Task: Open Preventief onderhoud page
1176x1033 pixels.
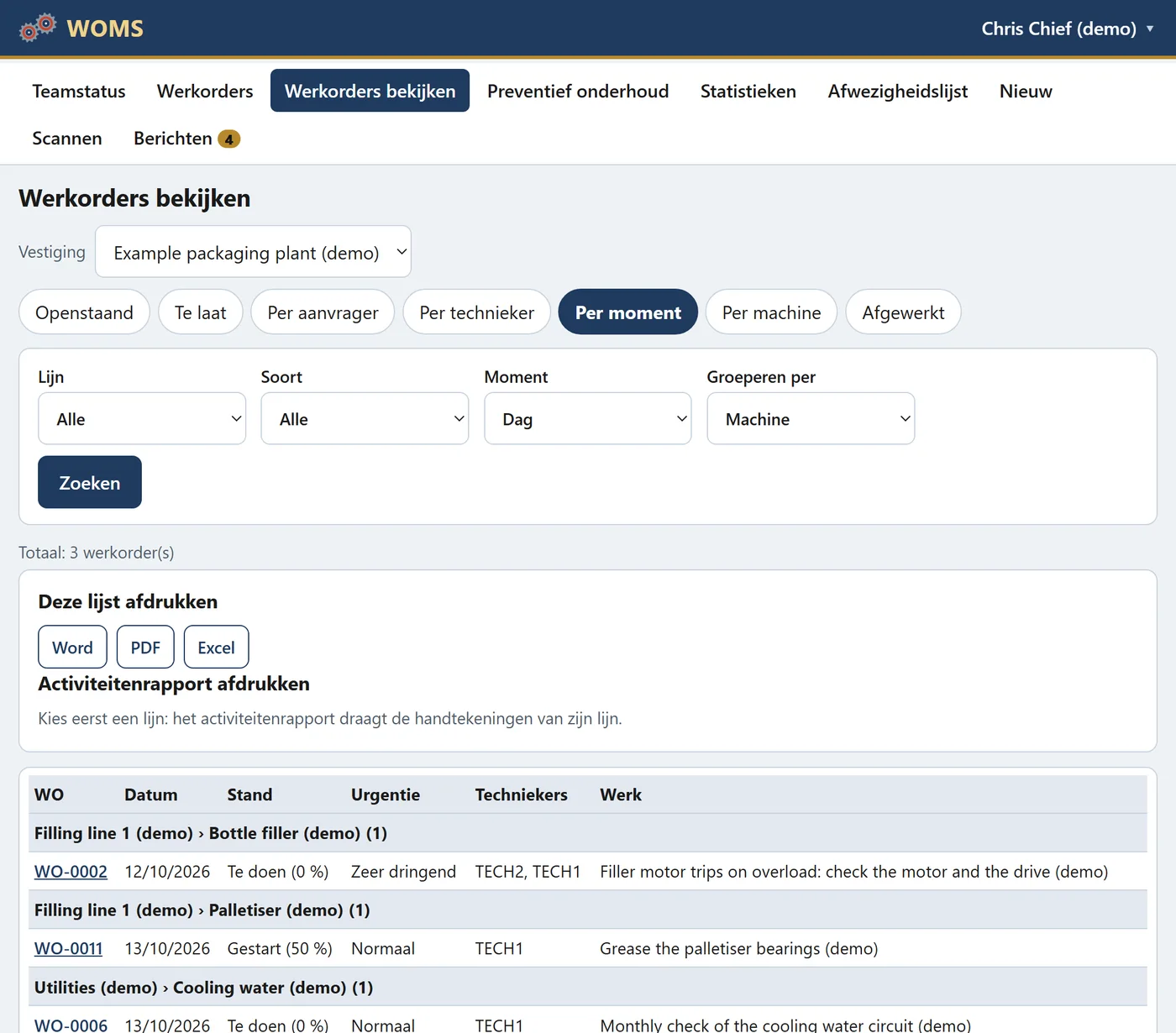Action: pos(578,91)
